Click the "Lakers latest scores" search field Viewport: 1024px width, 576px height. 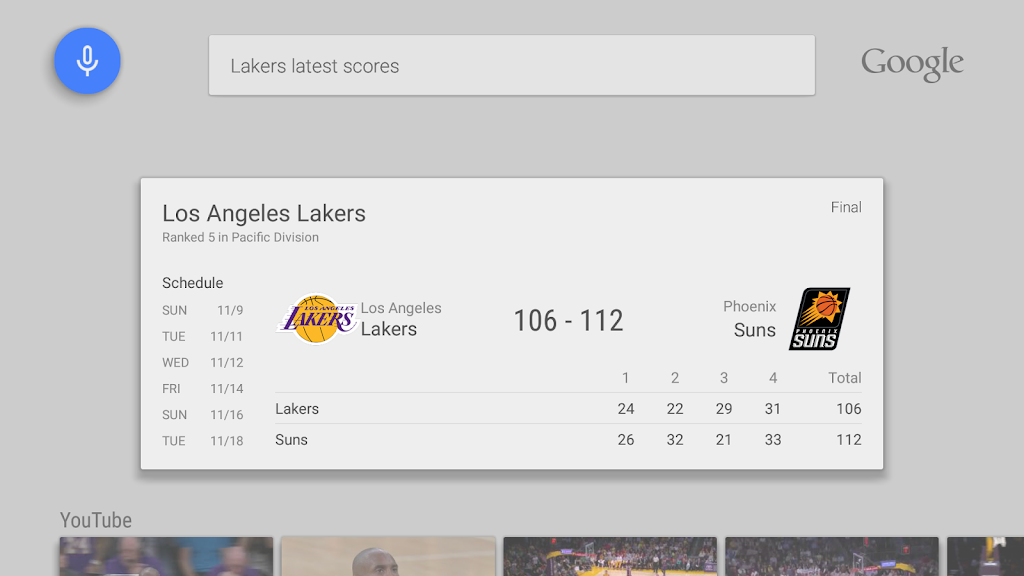(x=511, y=66)
